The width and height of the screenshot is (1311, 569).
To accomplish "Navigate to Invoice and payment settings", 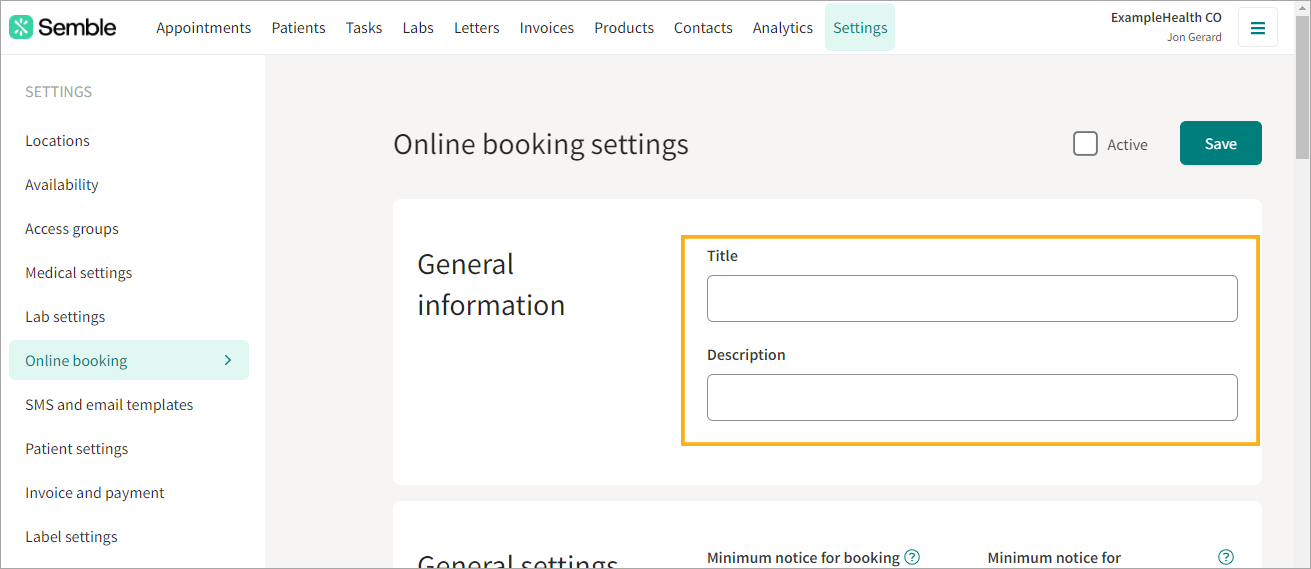I will click(x=95, y=493).
